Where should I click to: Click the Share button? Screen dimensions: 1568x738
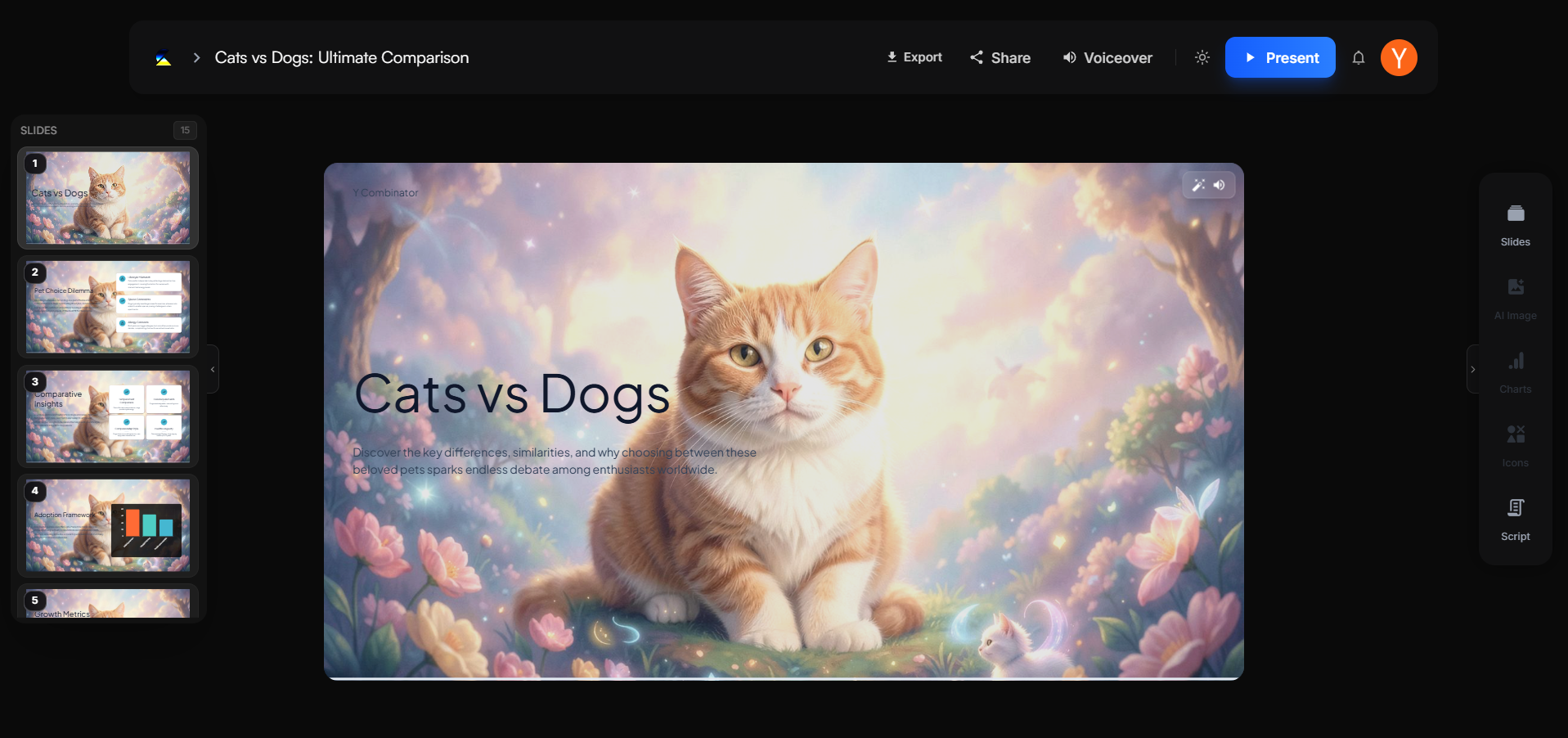pyautogui.click(x=1000, y=58)
